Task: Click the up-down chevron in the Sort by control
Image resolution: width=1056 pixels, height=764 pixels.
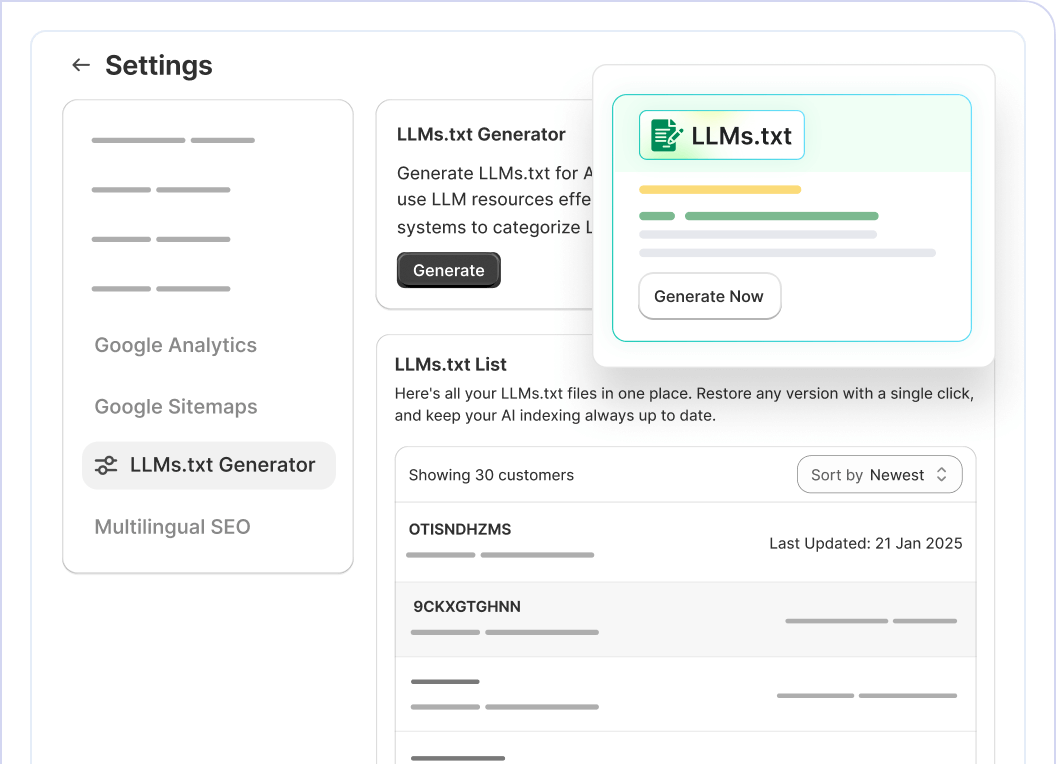Action: pos(941,475)
